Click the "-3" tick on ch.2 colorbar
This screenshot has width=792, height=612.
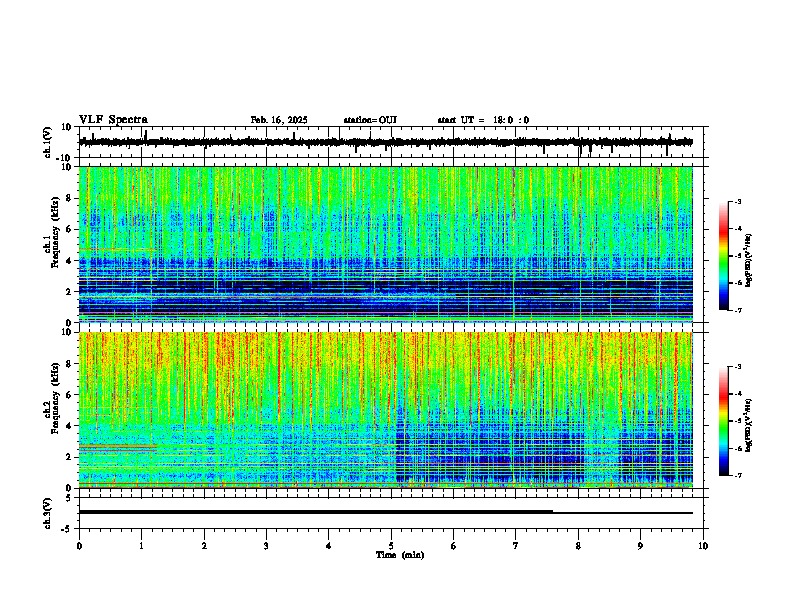737,367
